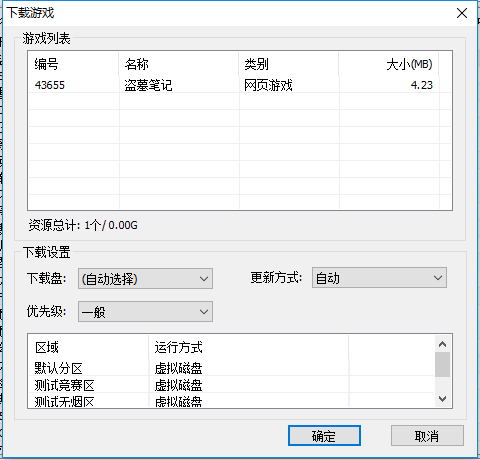The width and height of the screenshot is (480, 460).
Task: Select the 测试竞赛区 region row
Action: (x=231, y=385)
